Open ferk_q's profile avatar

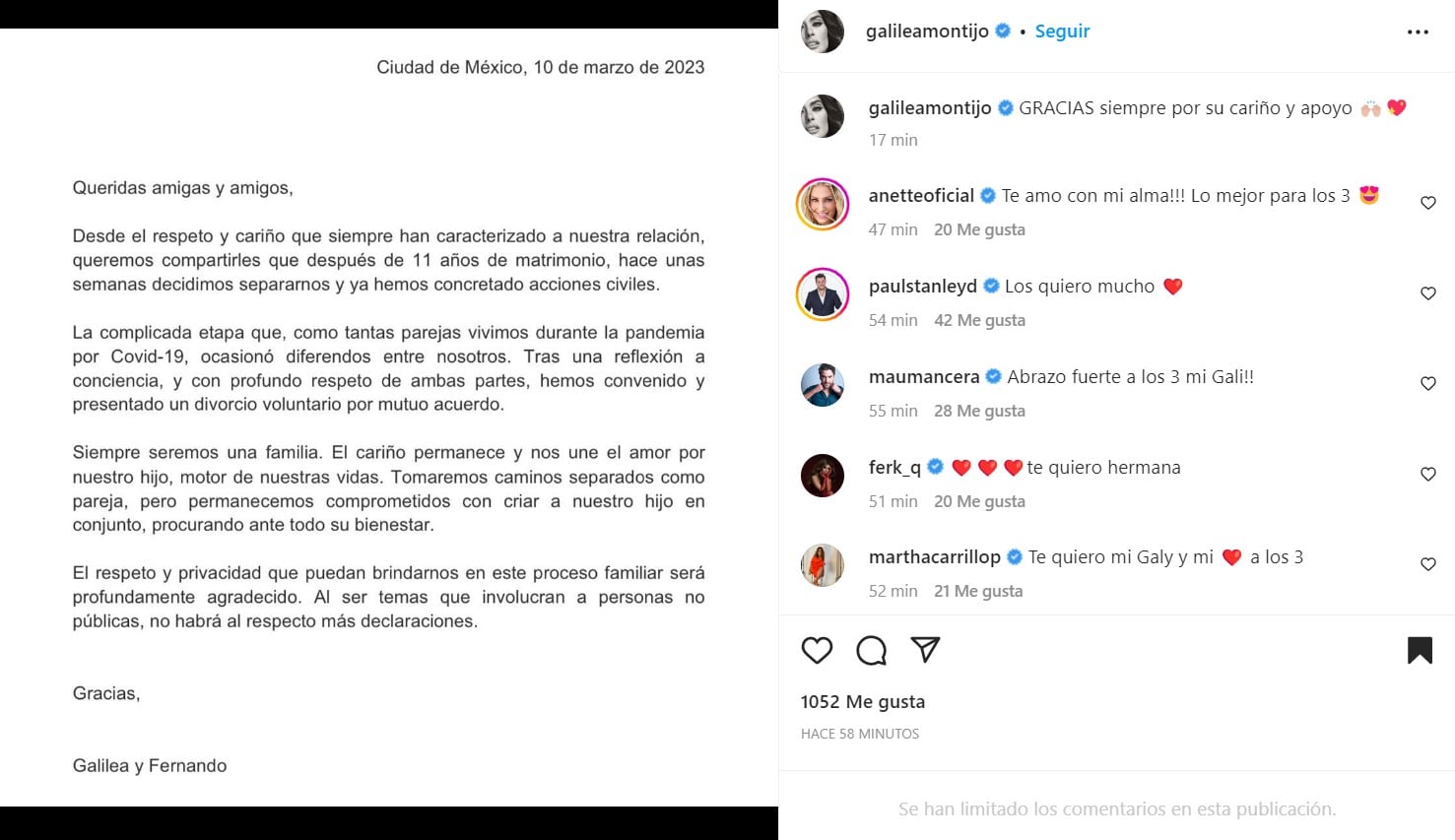tap(823, 476)
